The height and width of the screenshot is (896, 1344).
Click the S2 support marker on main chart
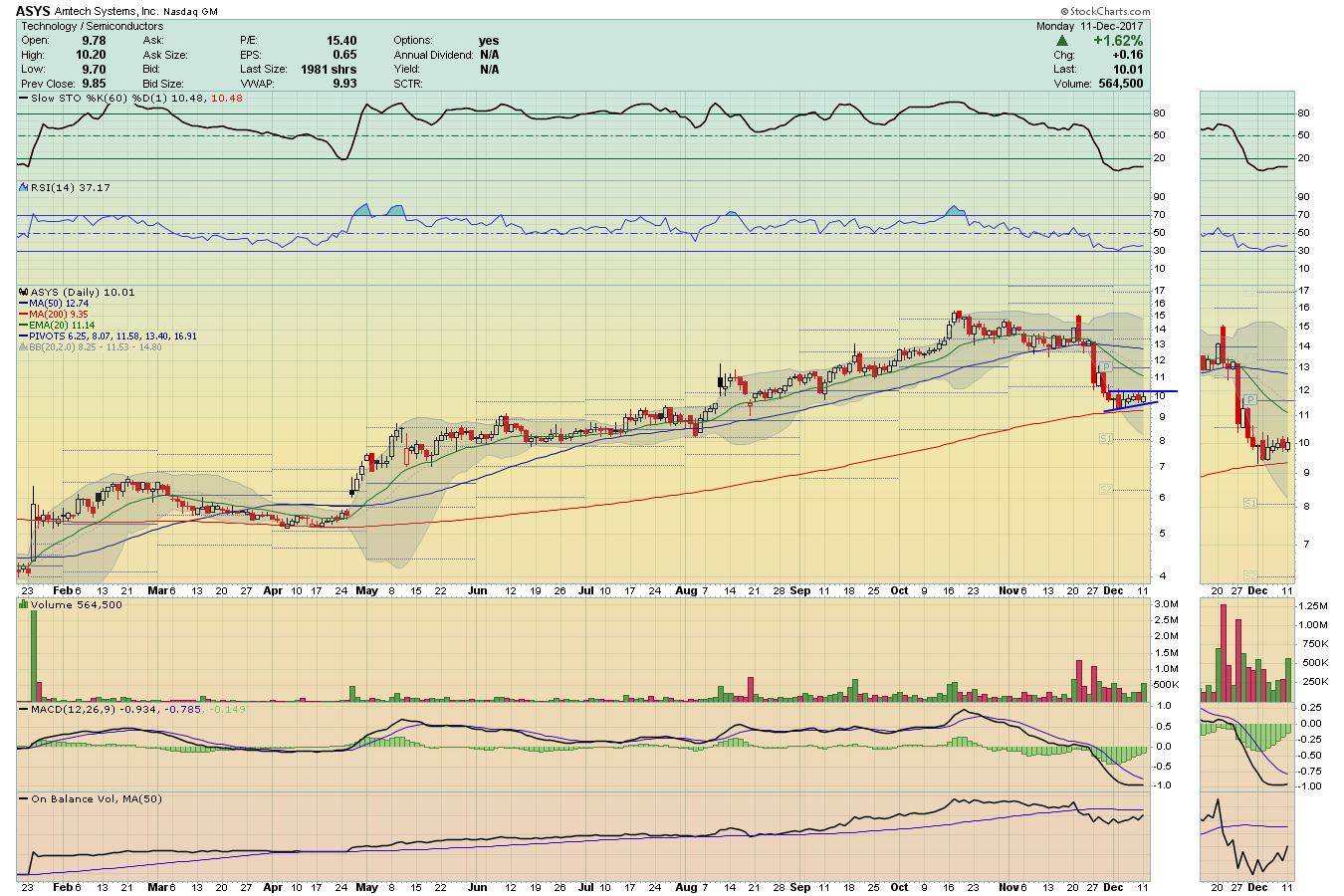(x=1105, y=490)
